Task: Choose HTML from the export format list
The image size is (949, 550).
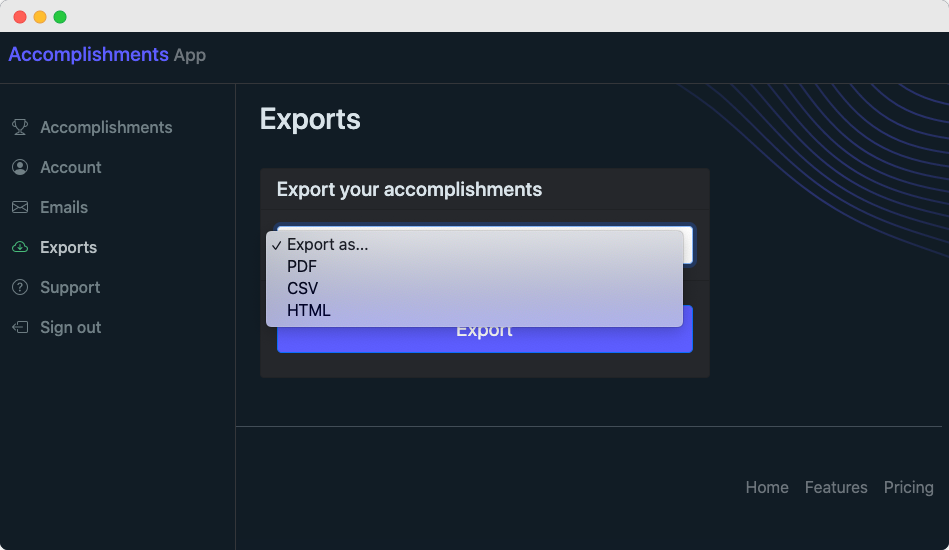Action: [x=308, y=310]
